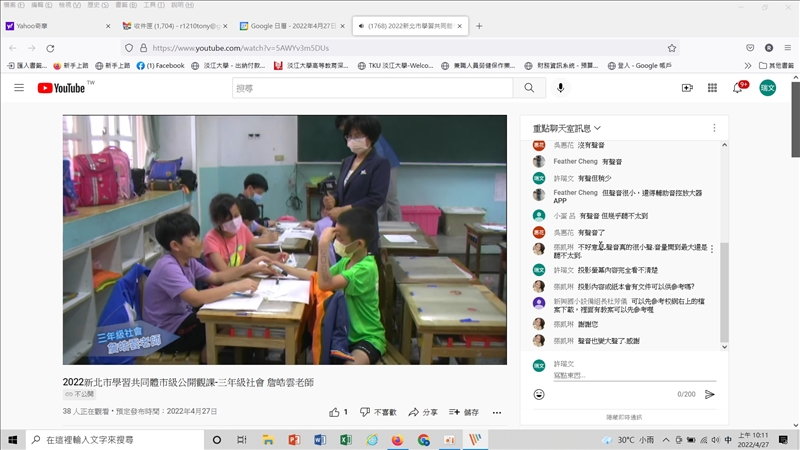Show more bookmarks via toolbar overflow chevron

point(775,65)
